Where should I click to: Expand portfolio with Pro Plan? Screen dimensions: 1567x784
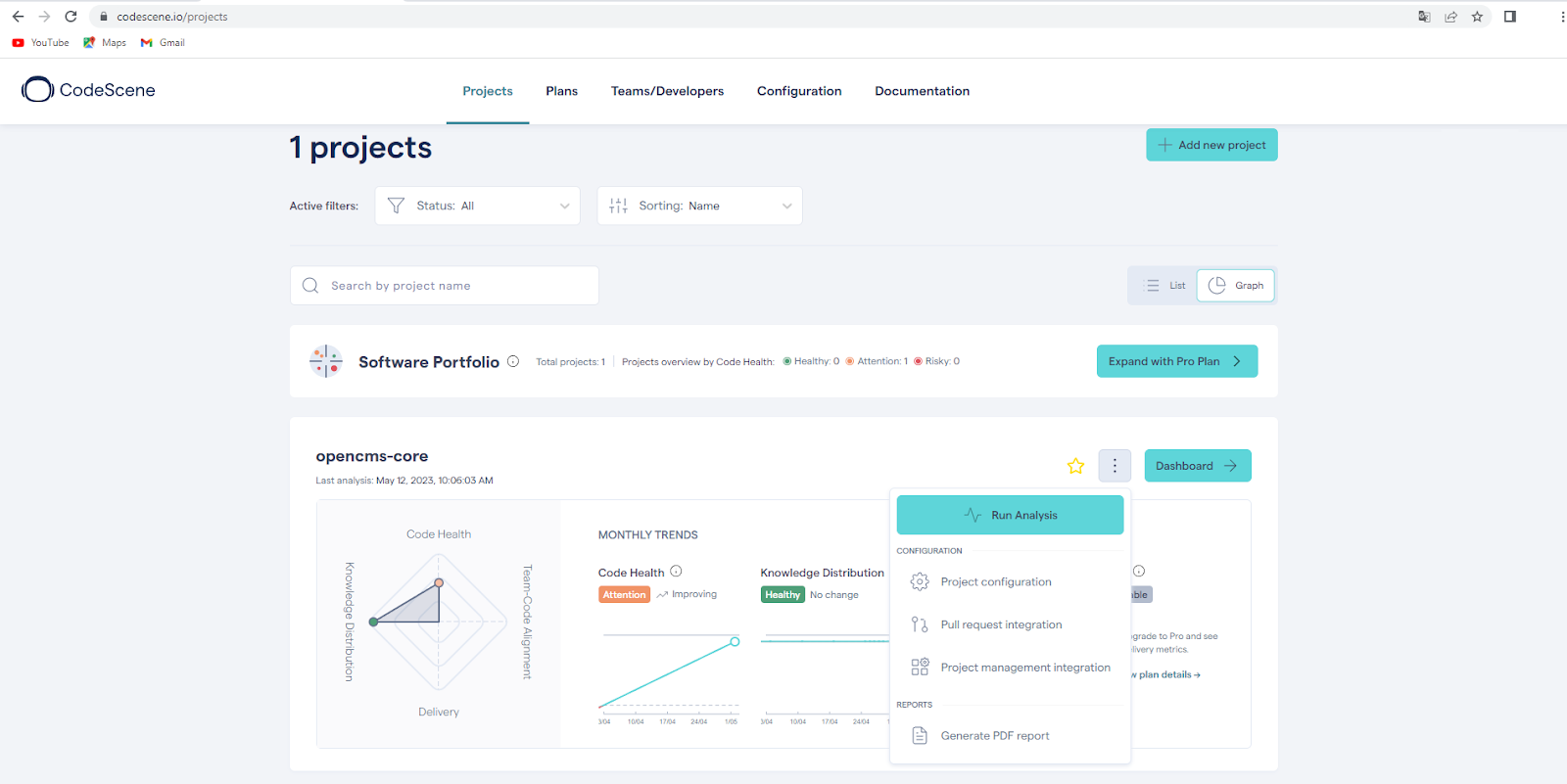tap(1176, 361)
